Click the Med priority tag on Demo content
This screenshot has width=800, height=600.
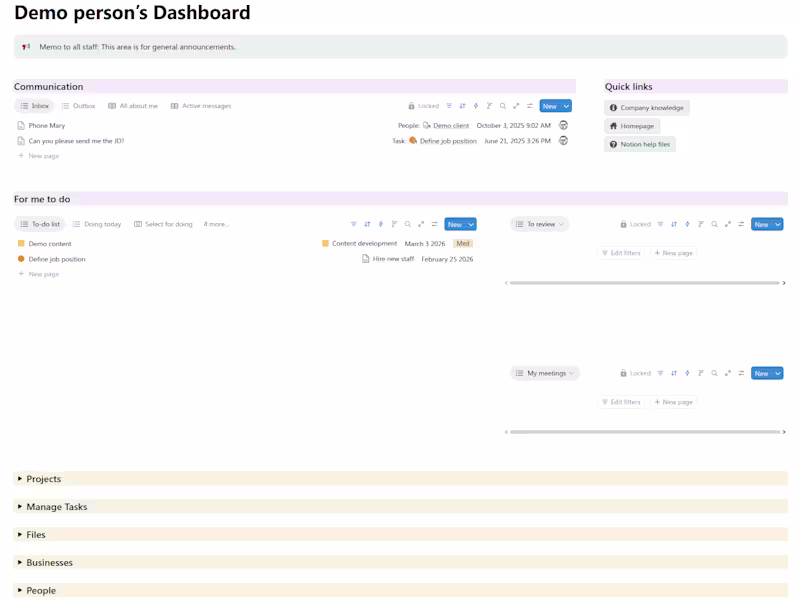pyautogui.click(x=463, y=243)
